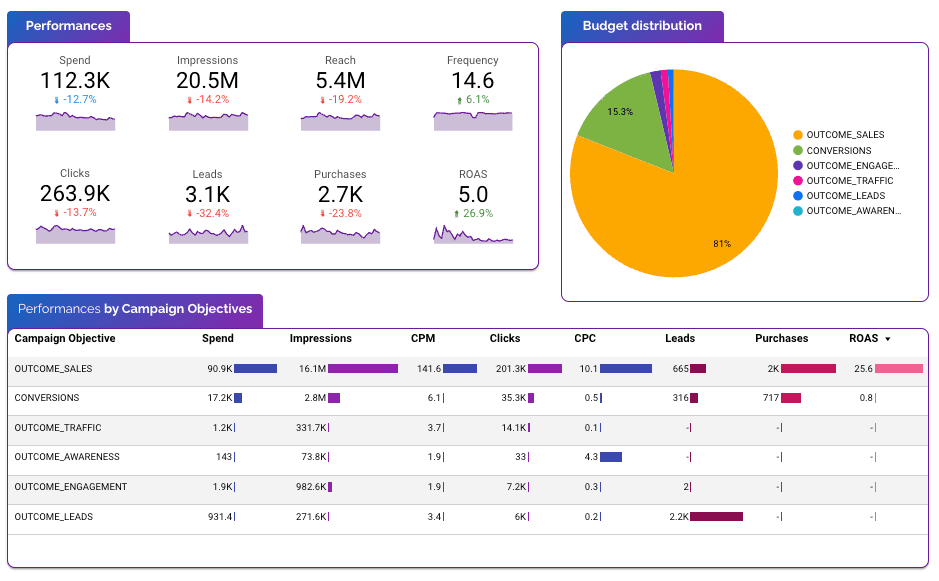This screenshot has height=581, width=939.
Task: Click the Impressions 20.5M scorecard value
Action: pos(207,81)
